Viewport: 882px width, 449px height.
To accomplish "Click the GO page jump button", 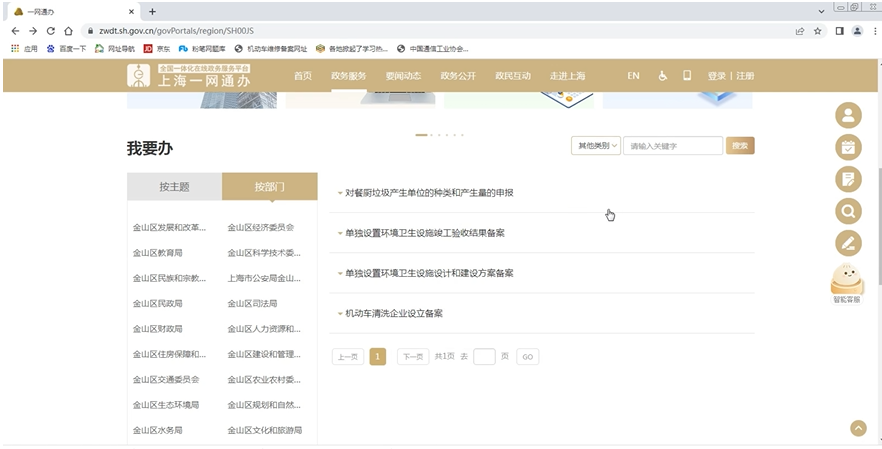I will pos(528,357).
